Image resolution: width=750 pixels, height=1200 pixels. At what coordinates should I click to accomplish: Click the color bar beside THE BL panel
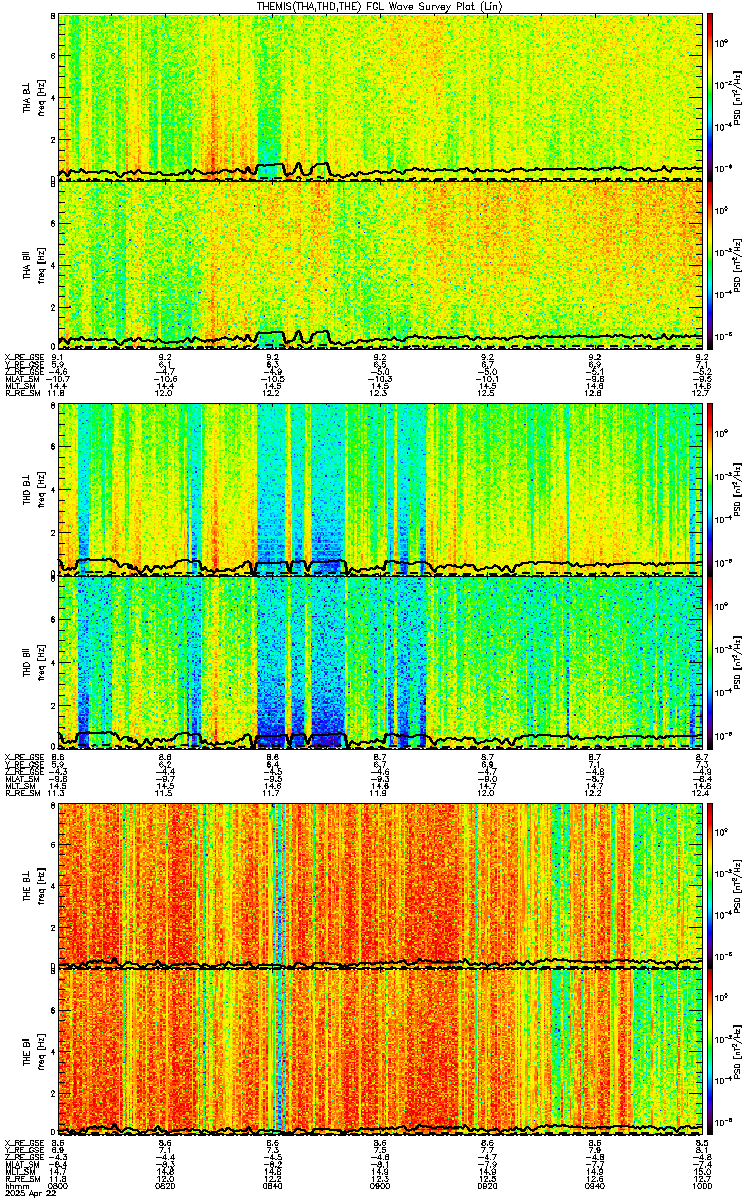(710, 885)
